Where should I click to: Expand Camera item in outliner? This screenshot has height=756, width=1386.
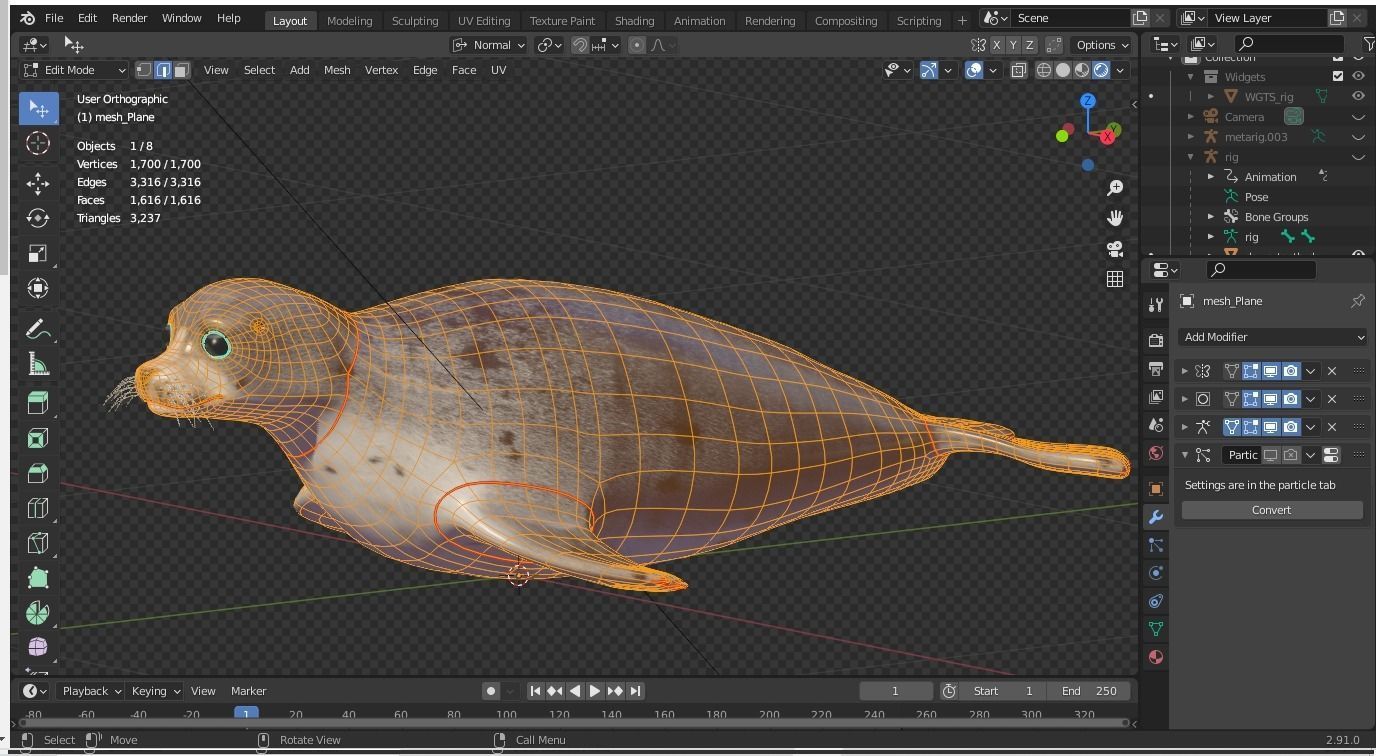click(1191, 117)
